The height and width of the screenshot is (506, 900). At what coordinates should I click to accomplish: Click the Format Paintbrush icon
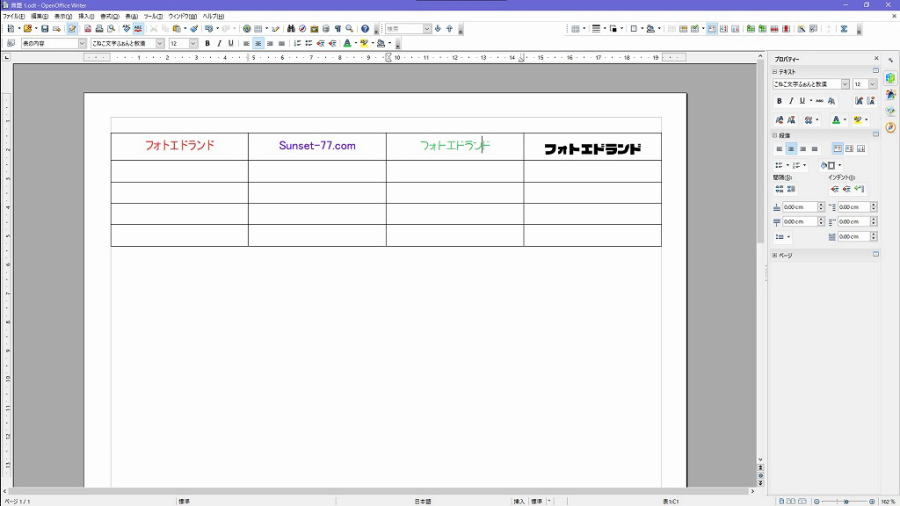[x=194, y=29]
